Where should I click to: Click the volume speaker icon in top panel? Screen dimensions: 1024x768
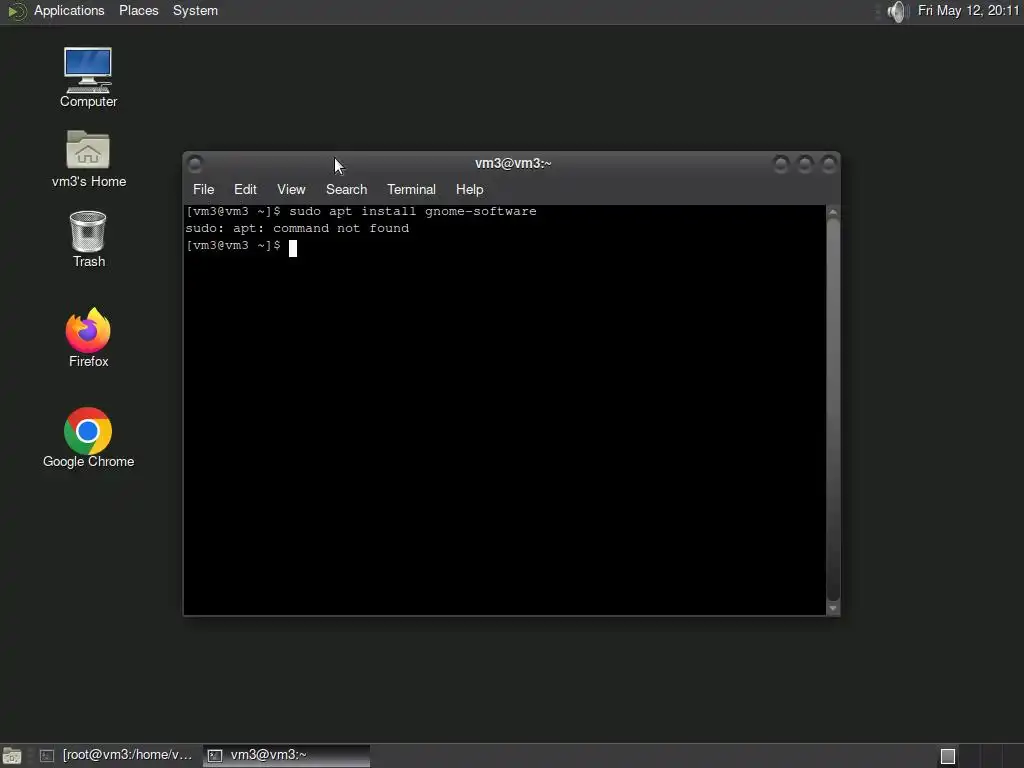tap(899, 11)
